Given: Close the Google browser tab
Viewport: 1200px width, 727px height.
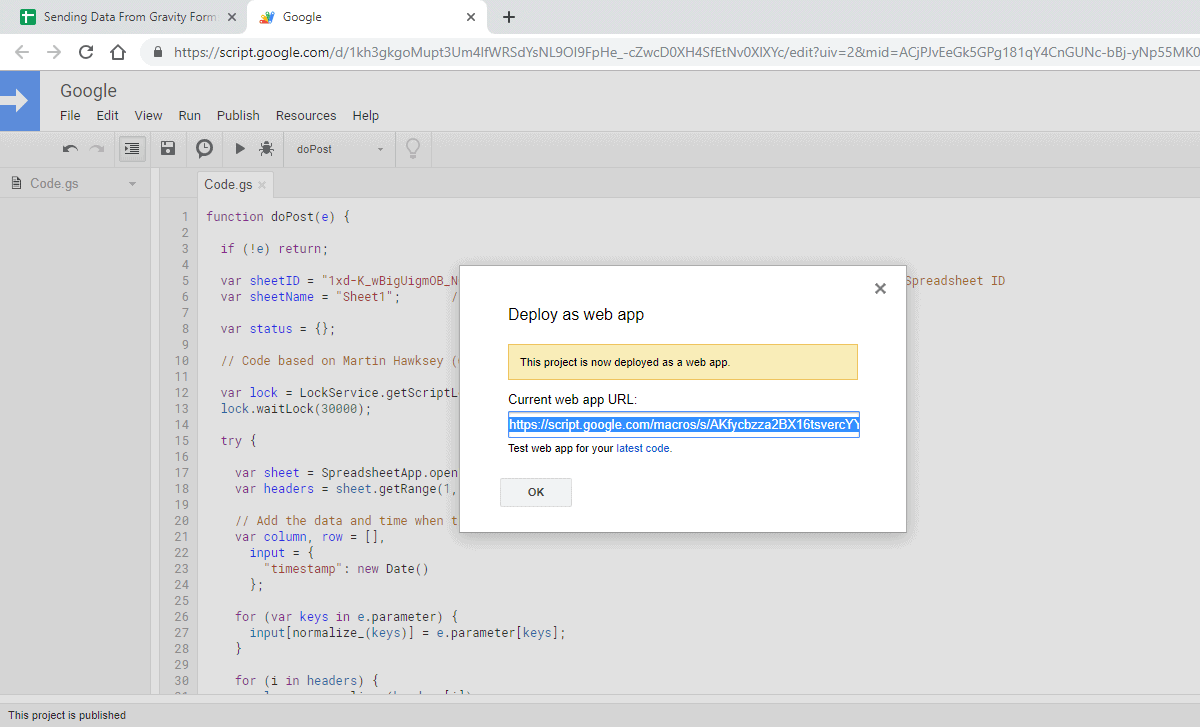Looking at the screenshot, I should (471, 17).
